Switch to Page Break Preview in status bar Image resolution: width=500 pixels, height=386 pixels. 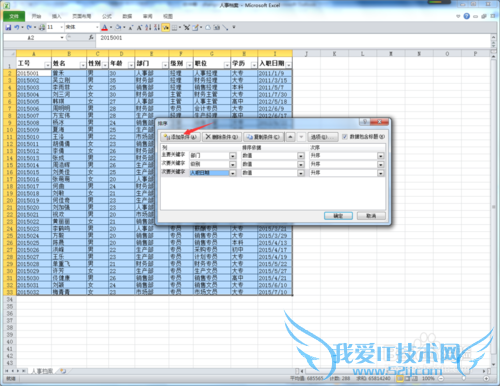[x=415, y=379]
